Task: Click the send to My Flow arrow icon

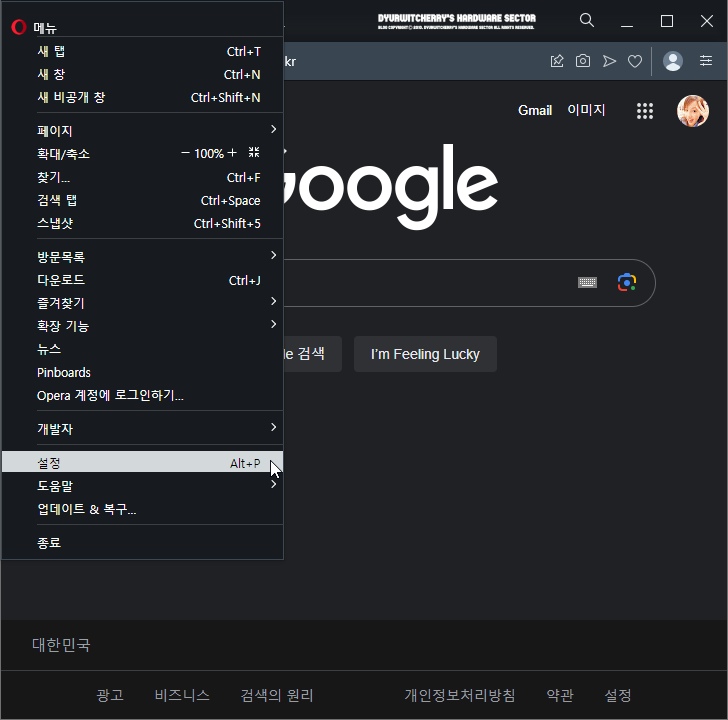Action: pos(609,61)
